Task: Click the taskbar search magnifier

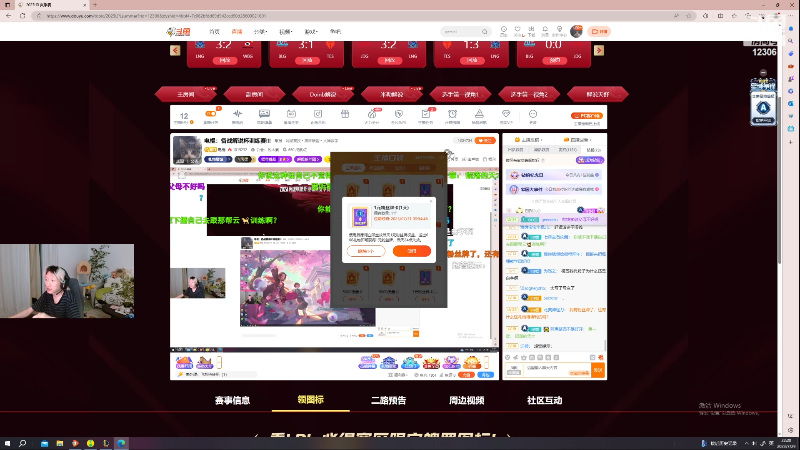Action: pyautogui.click(x=22, y=443)
